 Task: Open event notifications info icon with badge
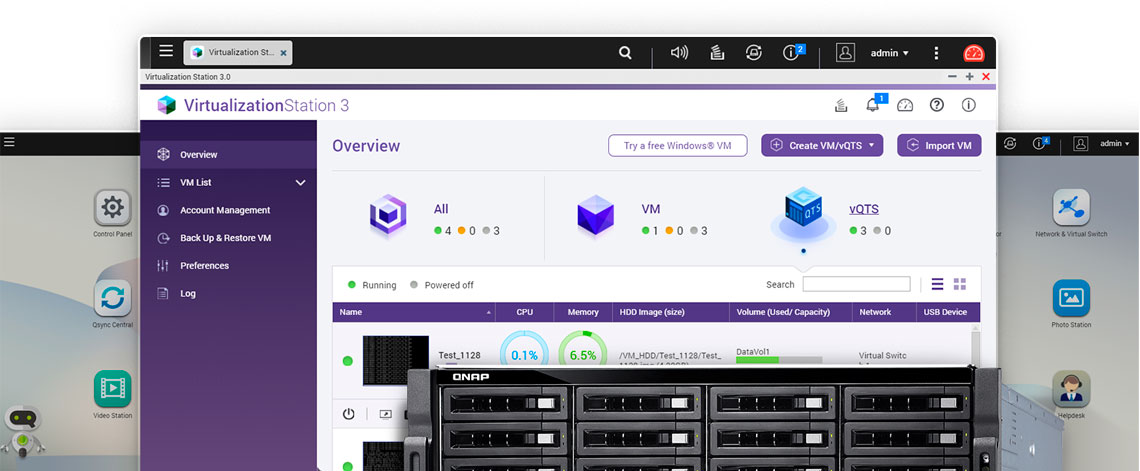(792, 52)
